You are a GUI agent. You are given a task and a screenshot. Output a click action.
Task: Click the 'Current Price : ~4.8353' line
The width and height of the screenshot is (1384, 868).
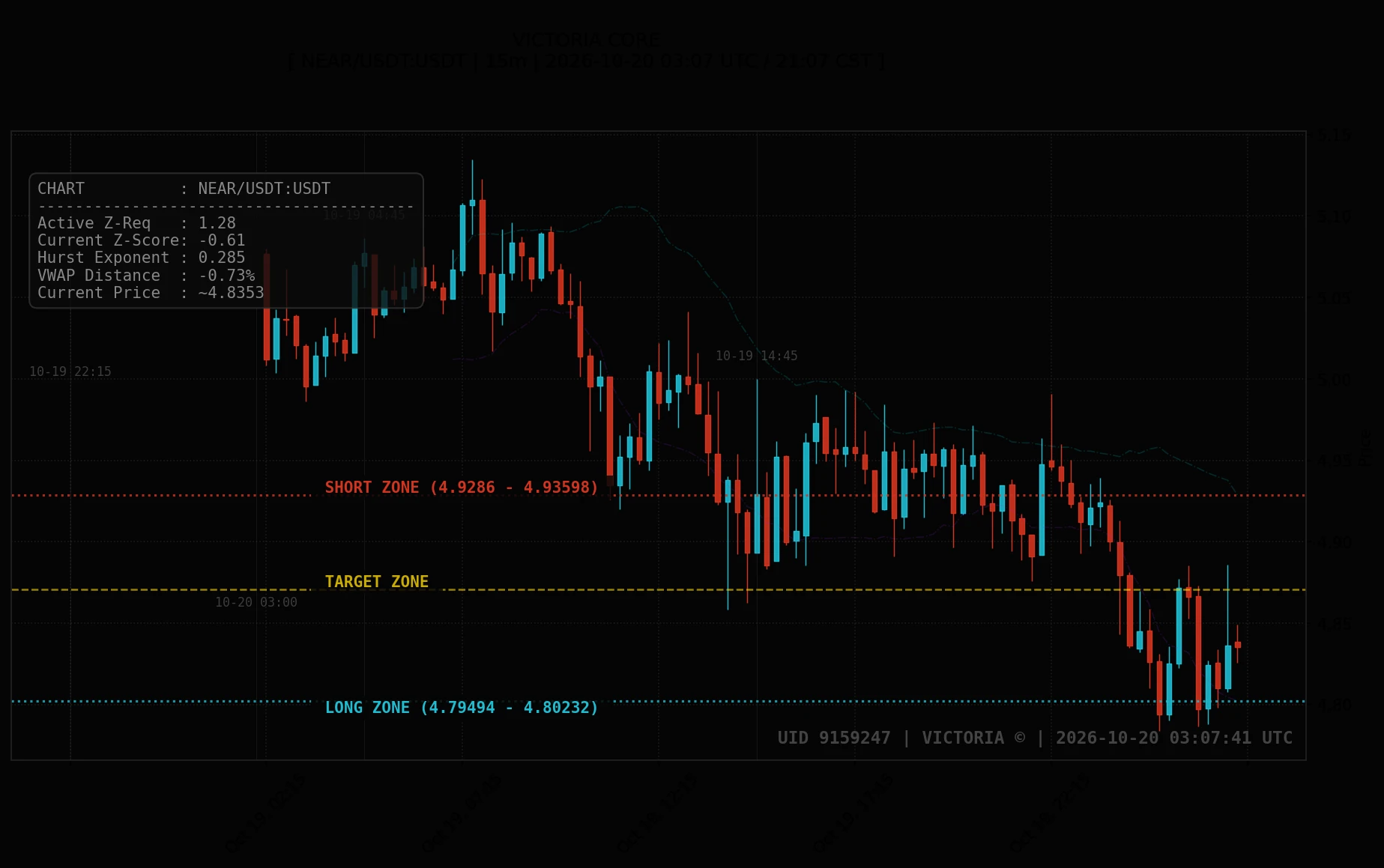point(151,293)
